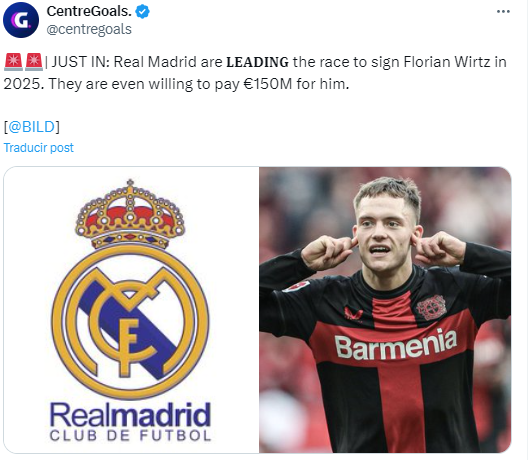
Task: Click the Traducir post link
Action: pyautogui.click(x=38, y=148)
